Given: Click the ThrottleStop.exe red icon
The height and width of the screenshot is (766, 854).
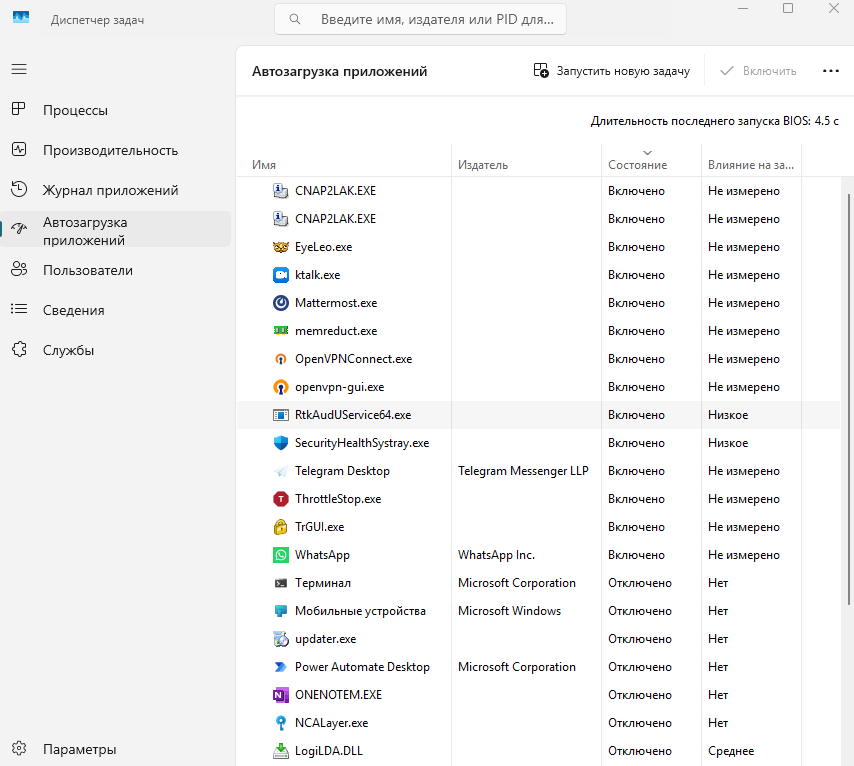Looking at the screenshot, I should [280, 499].
